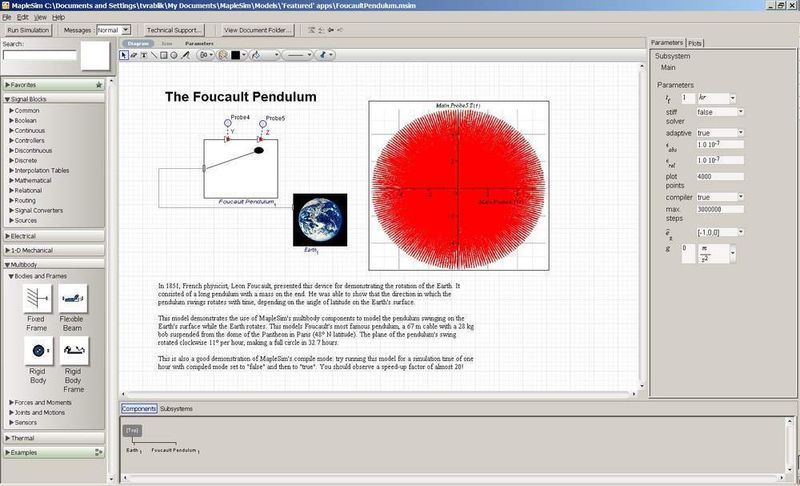Click into the Search input field

click(x=40, y=55)
